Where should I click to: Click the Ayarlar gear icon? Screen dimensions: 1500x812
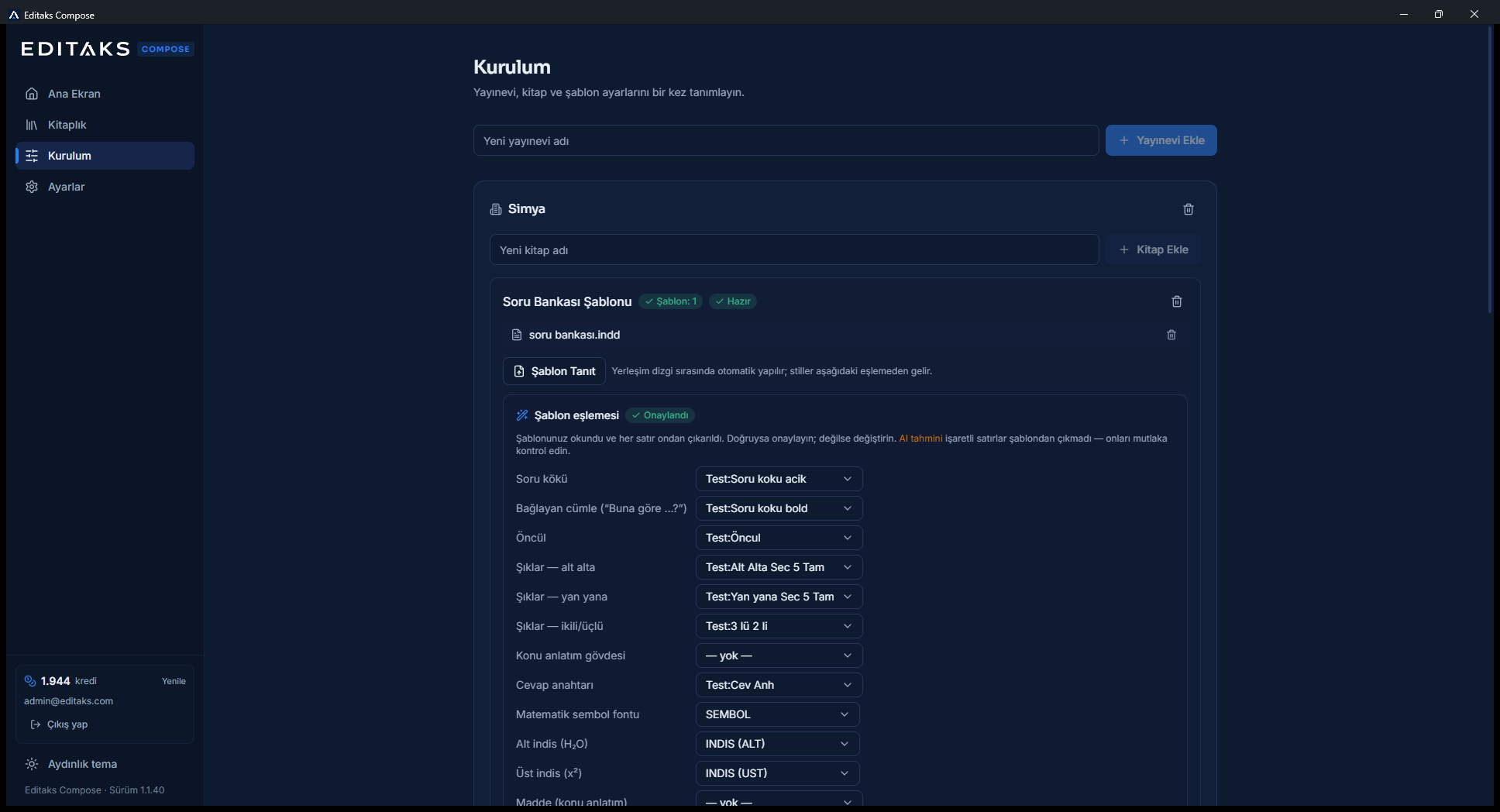pos(32,187)
